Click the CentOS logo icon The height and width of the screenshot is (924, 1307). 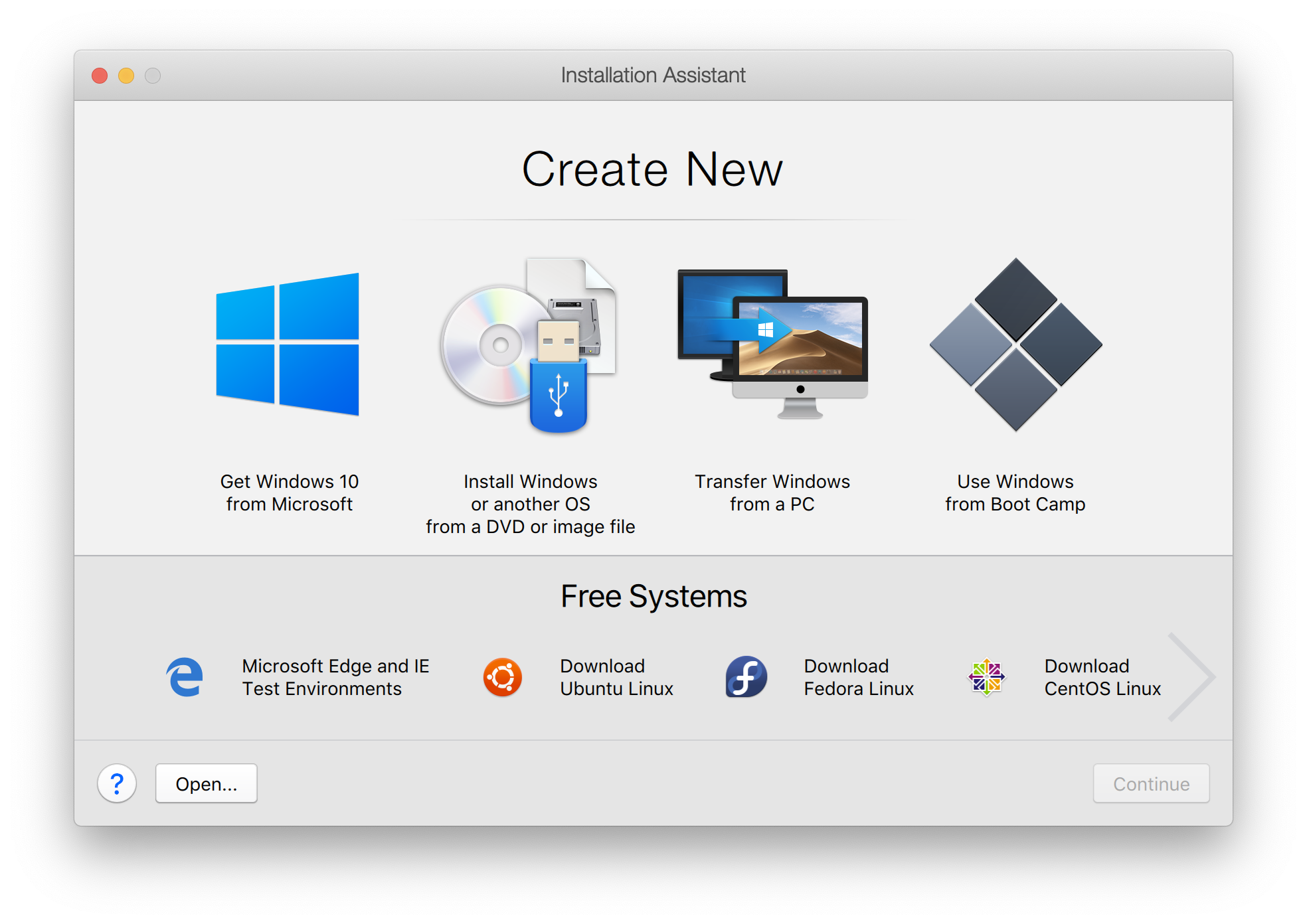986,677
